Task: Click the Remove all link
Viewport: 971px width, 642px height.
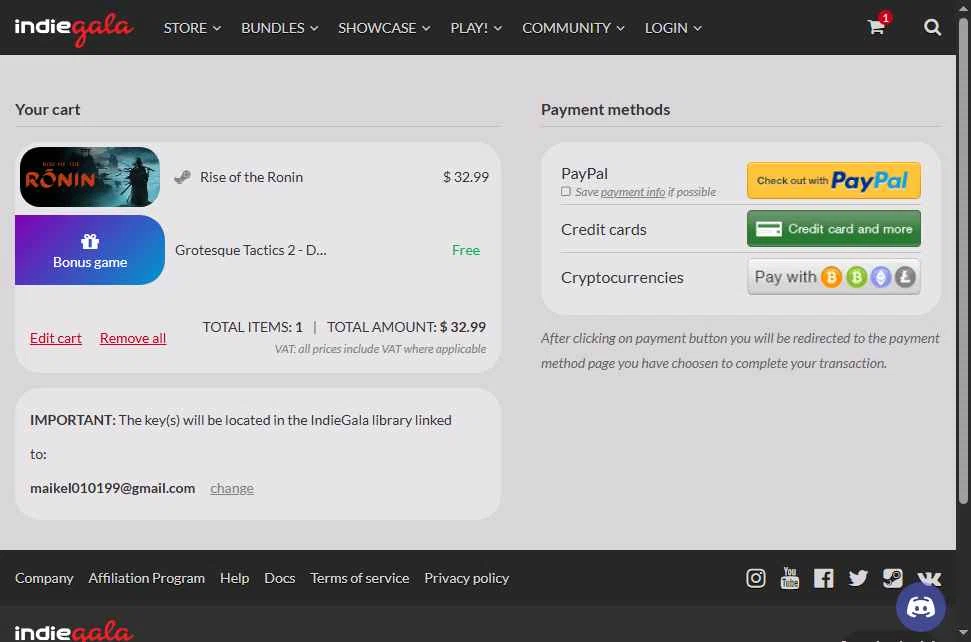Action: click(133, 338)
